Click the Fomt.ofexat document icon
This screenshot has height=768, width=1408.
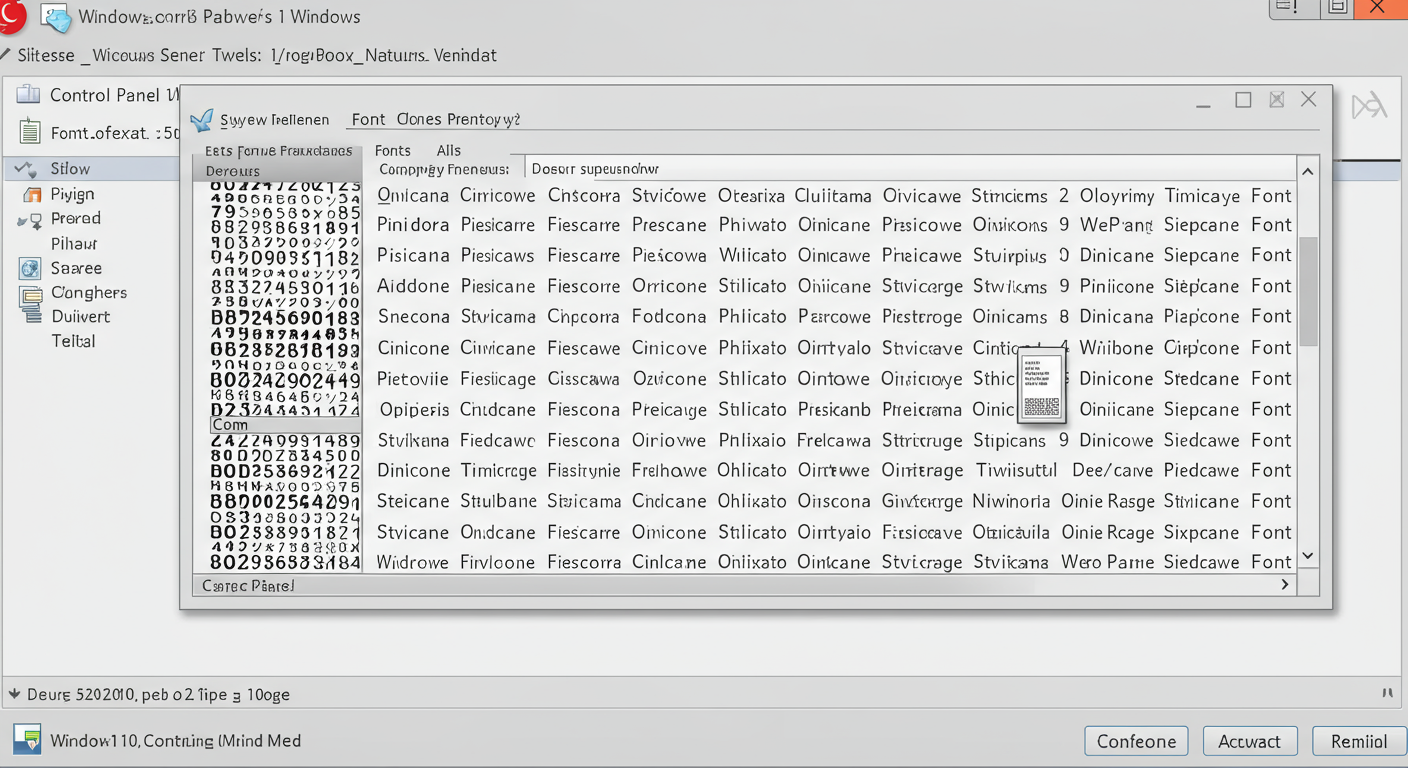click(31, 132)
